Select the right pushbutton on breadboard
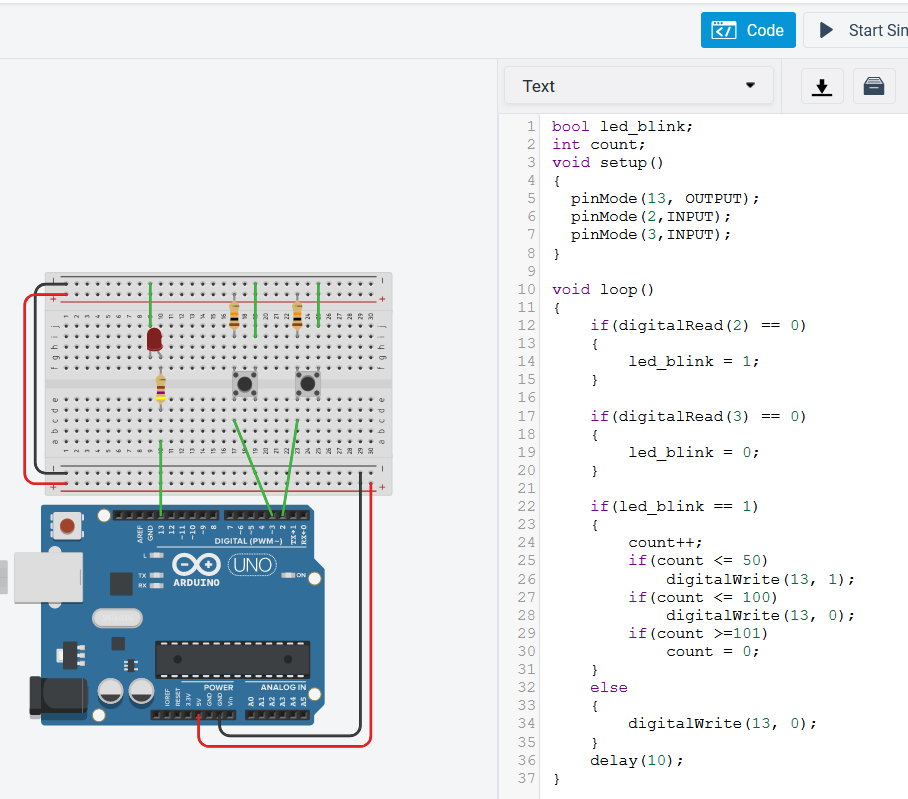 point(308,383)
